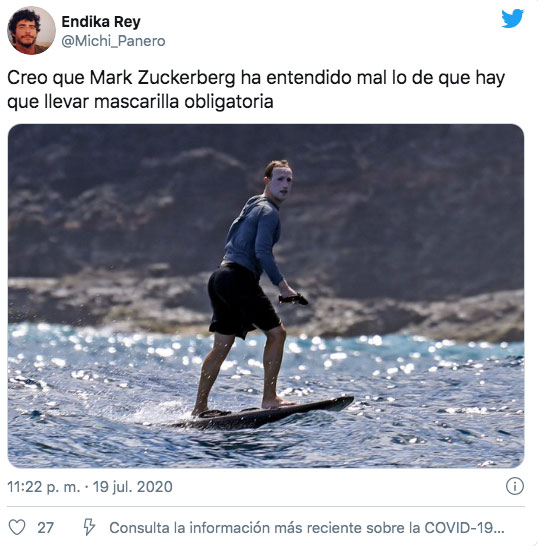
Task: Click the tweet text starting with 'Creo que'
Action: point(256,89)
